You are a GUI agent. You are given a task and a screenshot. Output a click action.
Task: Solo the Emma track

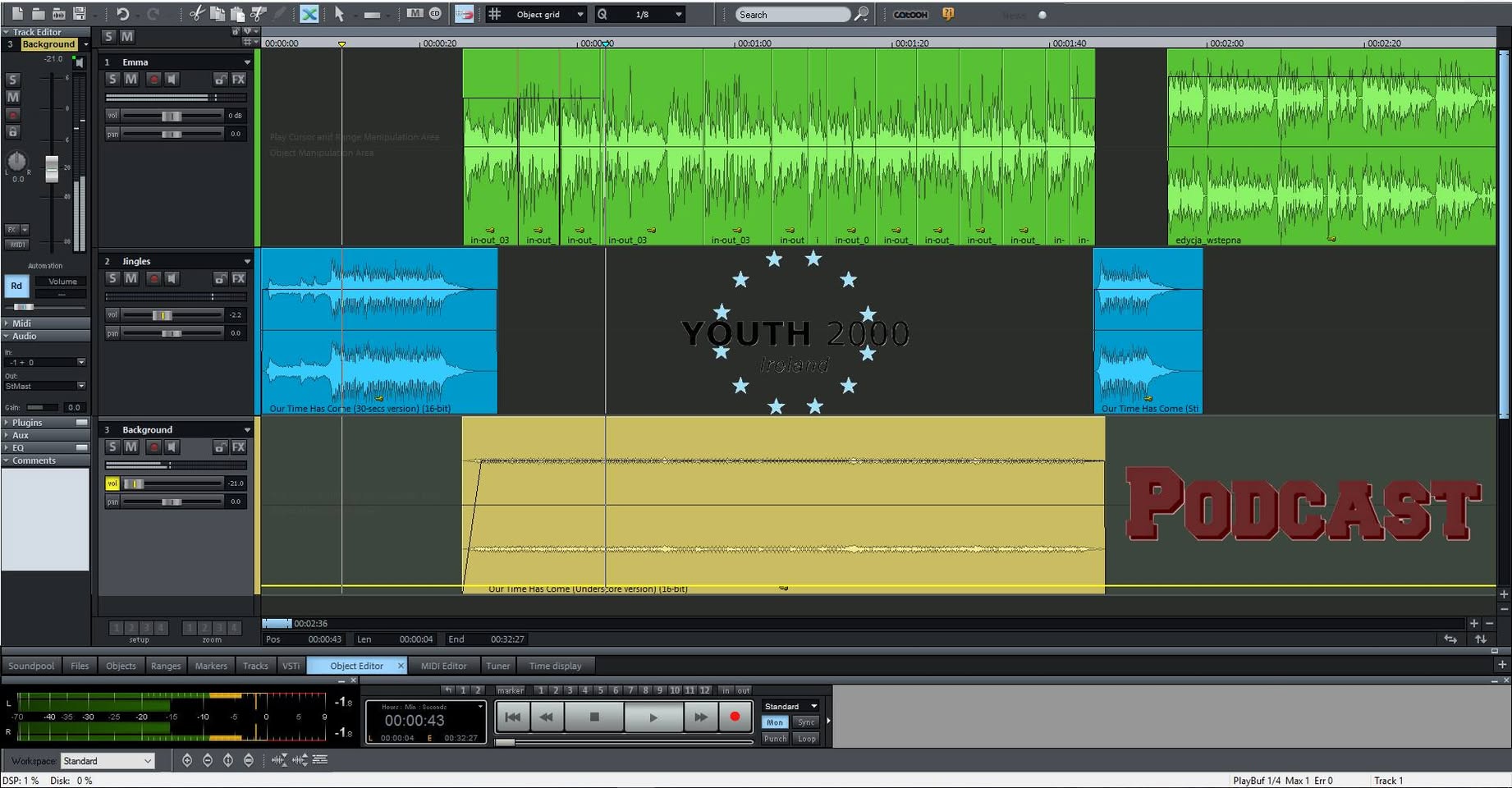point(112,79)
